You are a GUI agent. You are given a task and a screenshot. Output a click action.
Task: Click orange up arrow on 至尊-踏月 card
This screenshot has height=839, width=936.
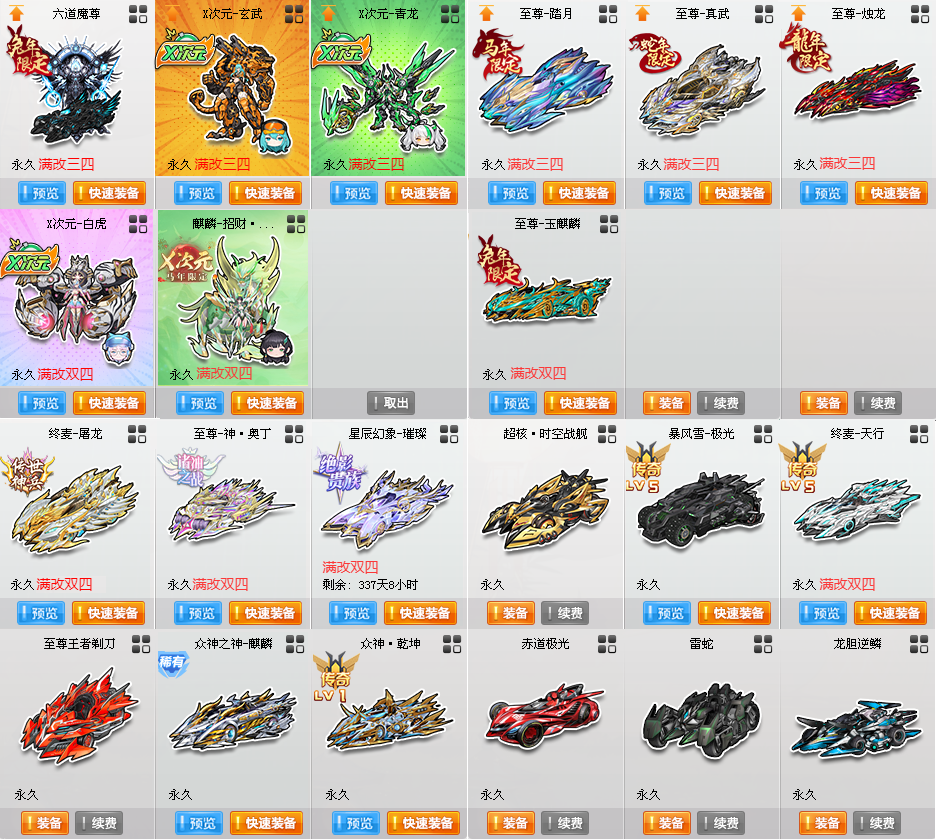(x=487, y=13)
